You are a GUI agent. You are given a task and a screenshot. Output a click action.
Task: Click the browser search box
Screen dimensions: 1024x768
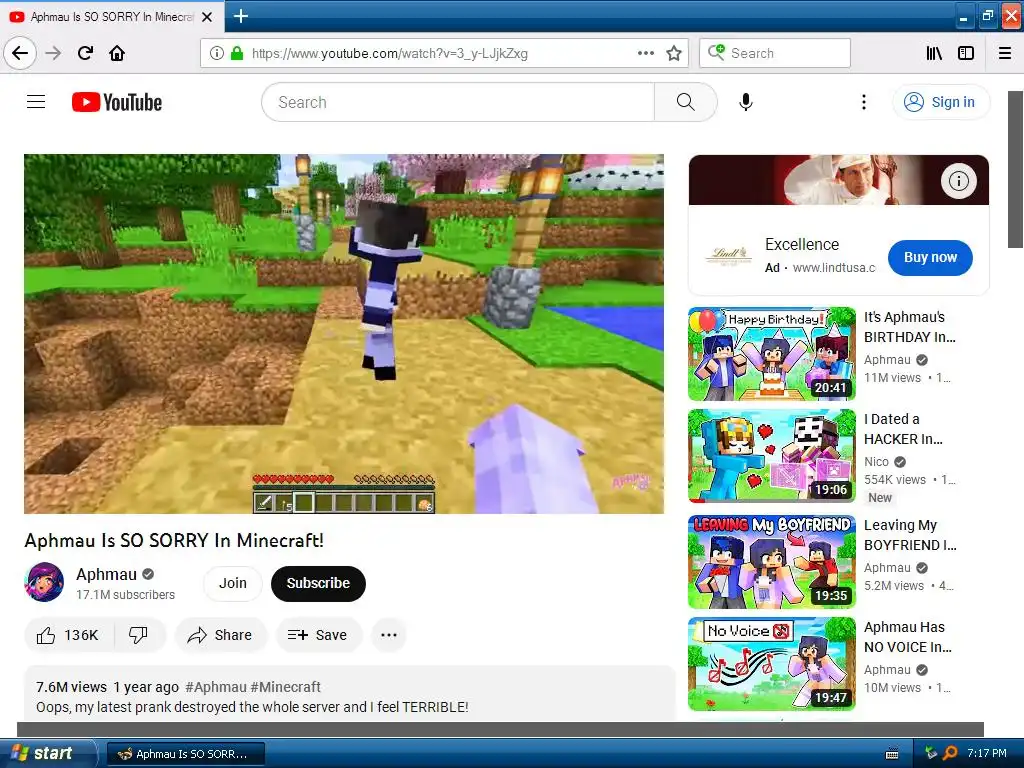click(775, 53)
